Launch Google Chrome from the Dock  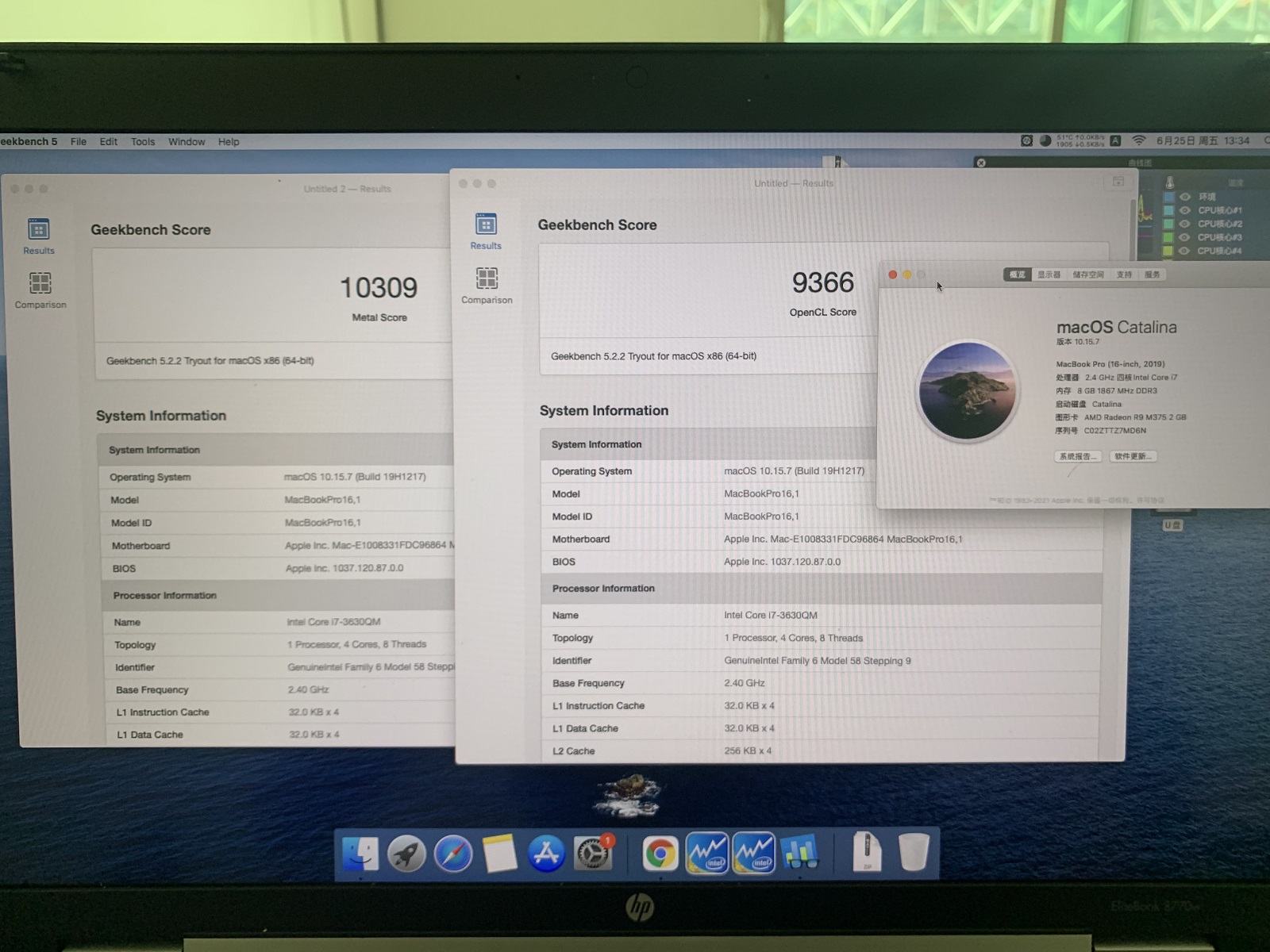660,854
